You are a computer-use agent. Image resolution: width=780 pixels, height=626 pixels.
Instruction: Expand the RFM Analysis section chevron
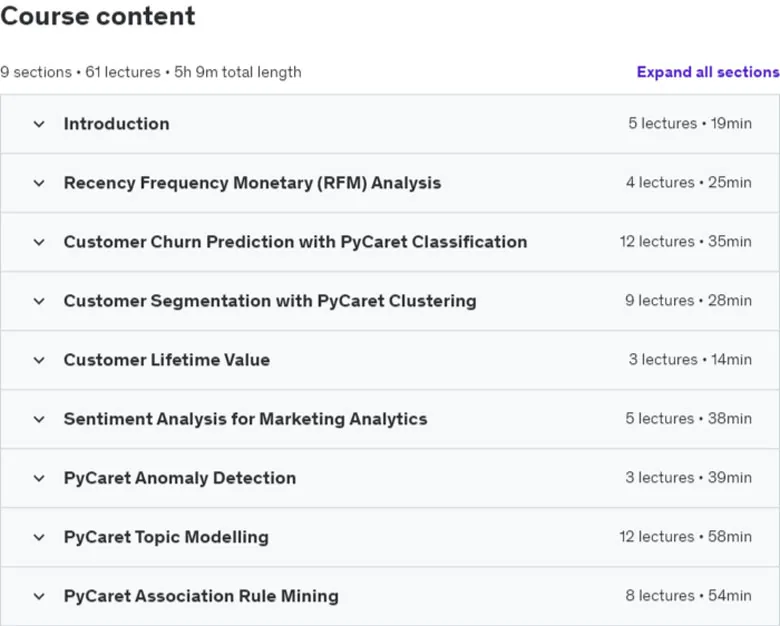(x=39, y=183)
